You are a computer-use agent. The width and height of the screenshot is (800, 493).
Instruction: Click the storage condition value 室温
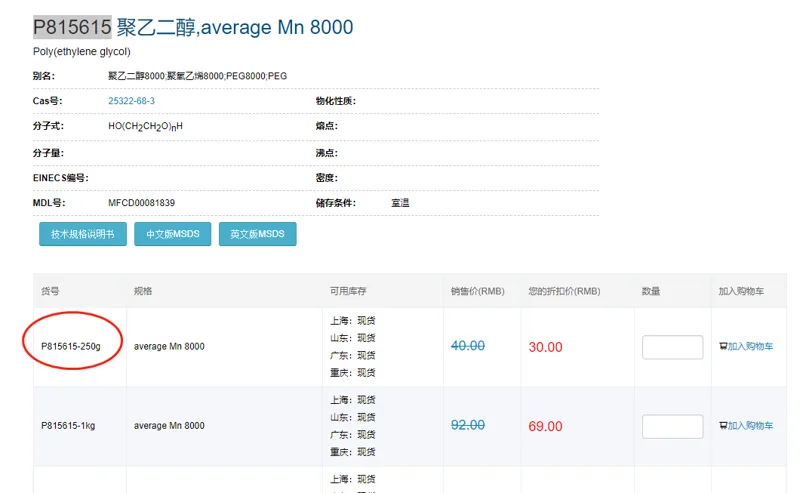(400, 203)
